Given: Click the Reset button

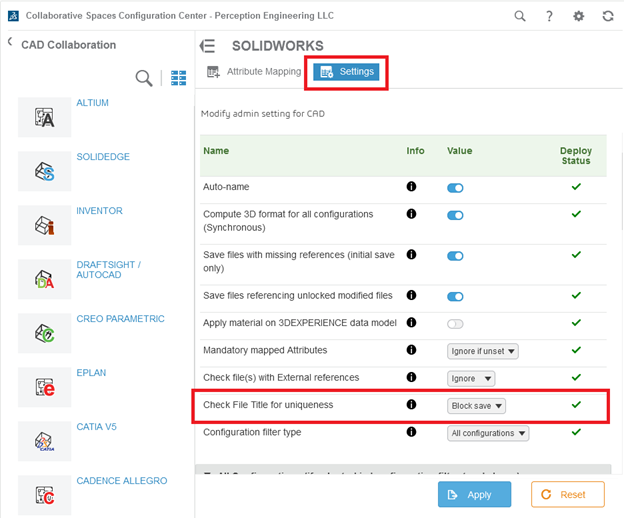Looking at the screenshot, I should pyautogui.click(x=567, y=495).
